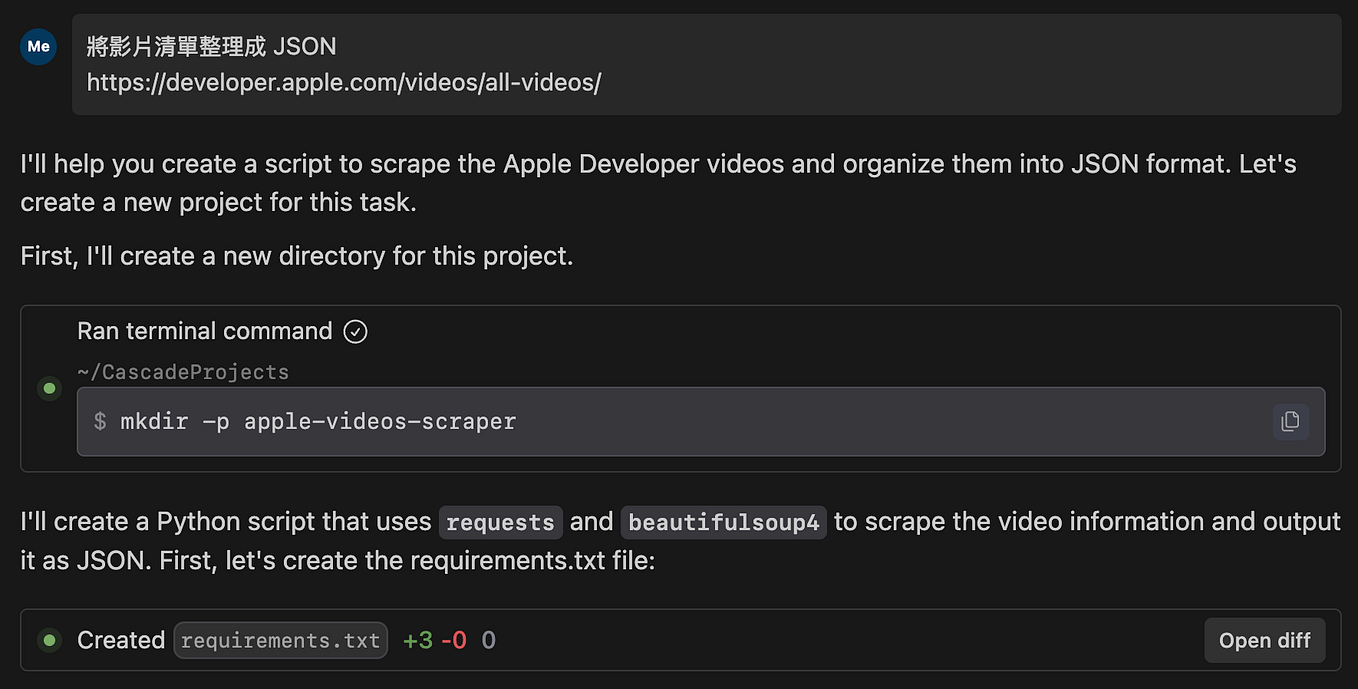
Task: Open the developer.apple.com all-videos URL
Action: (343, 82)
